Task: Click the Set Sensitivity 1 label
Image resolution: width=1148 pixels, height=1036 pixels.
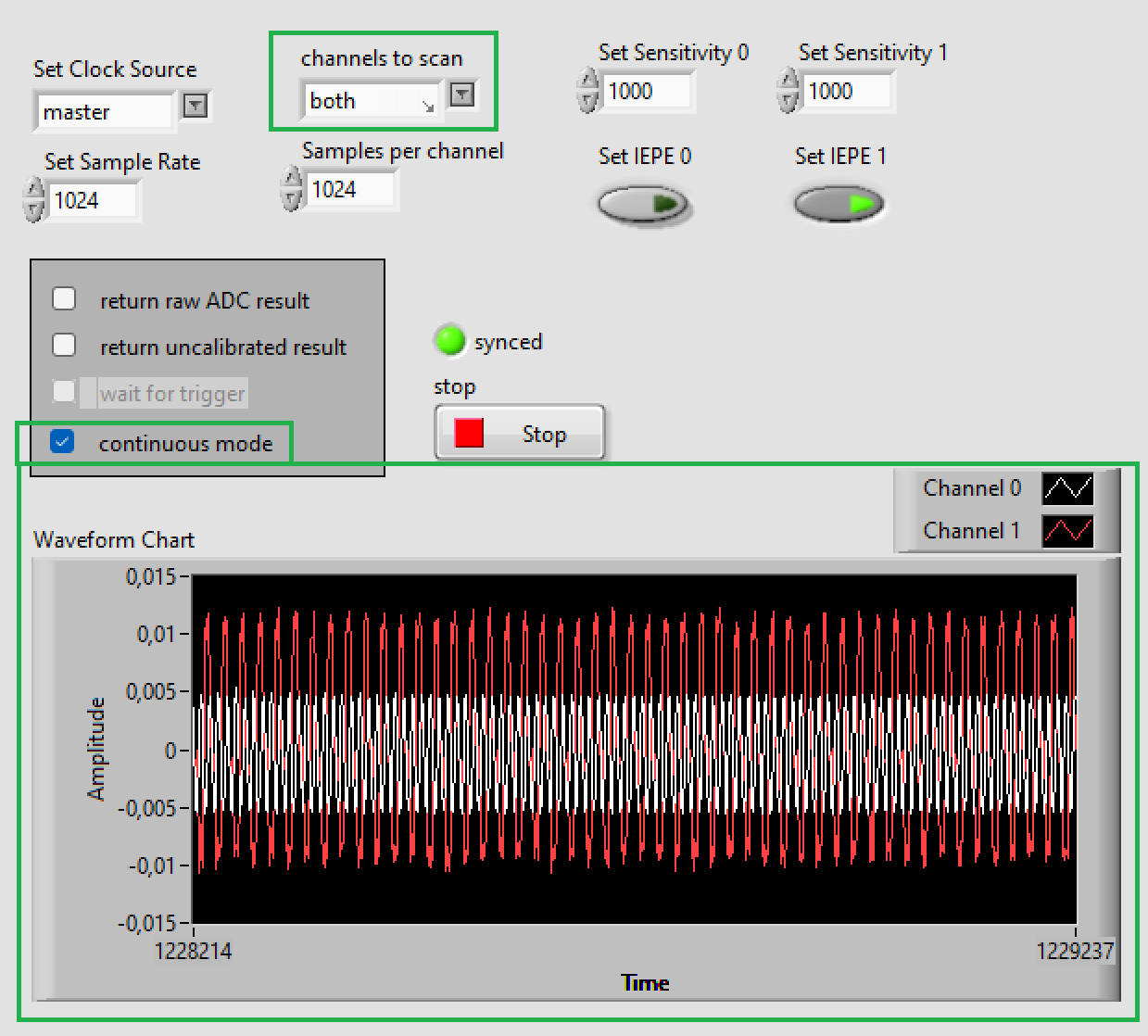Action: click(x=873, y=53)
